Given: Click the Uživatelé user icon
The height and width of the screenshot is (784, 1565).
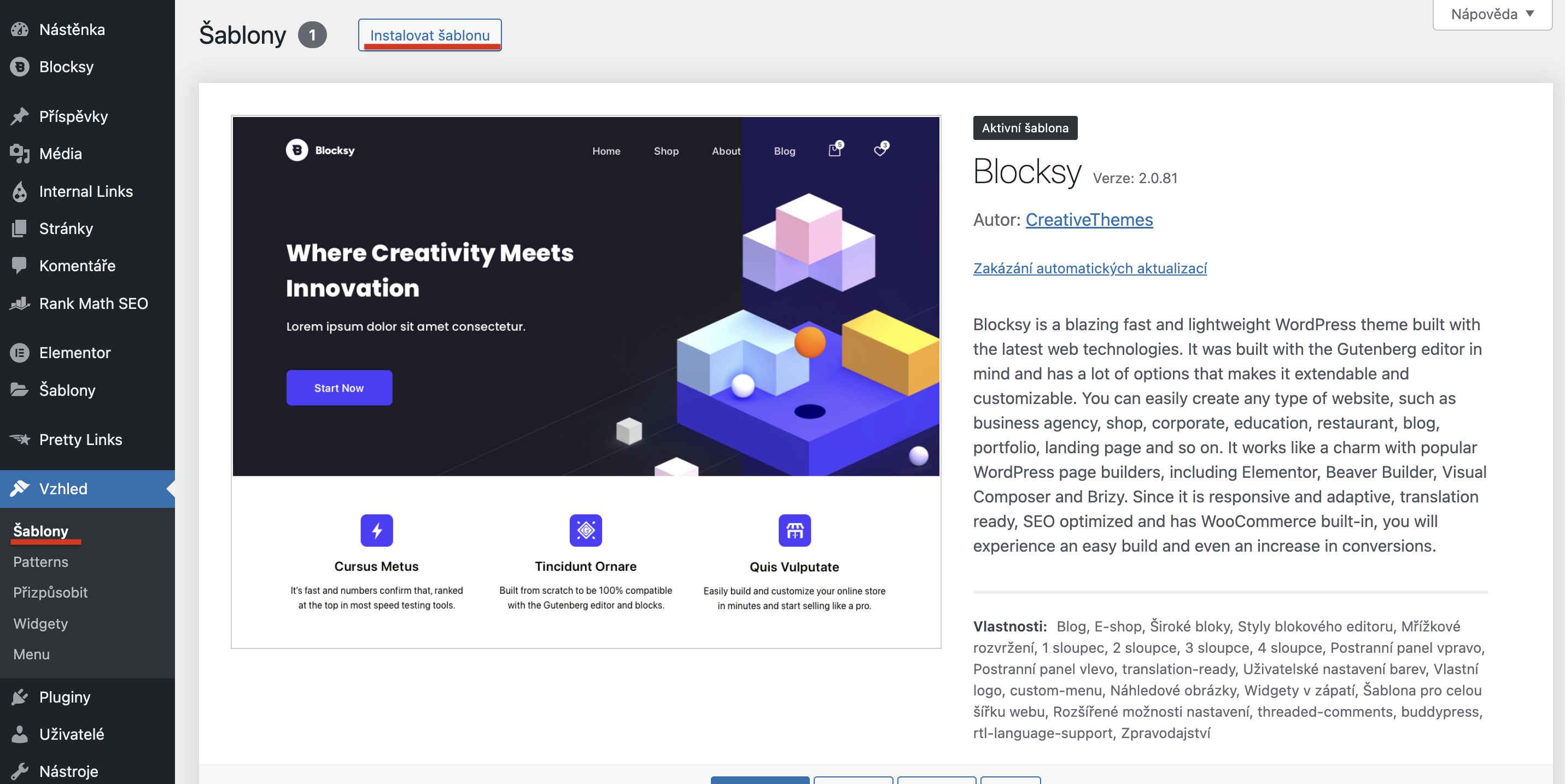Looking at the screenshot, I should tap(20, 734).
